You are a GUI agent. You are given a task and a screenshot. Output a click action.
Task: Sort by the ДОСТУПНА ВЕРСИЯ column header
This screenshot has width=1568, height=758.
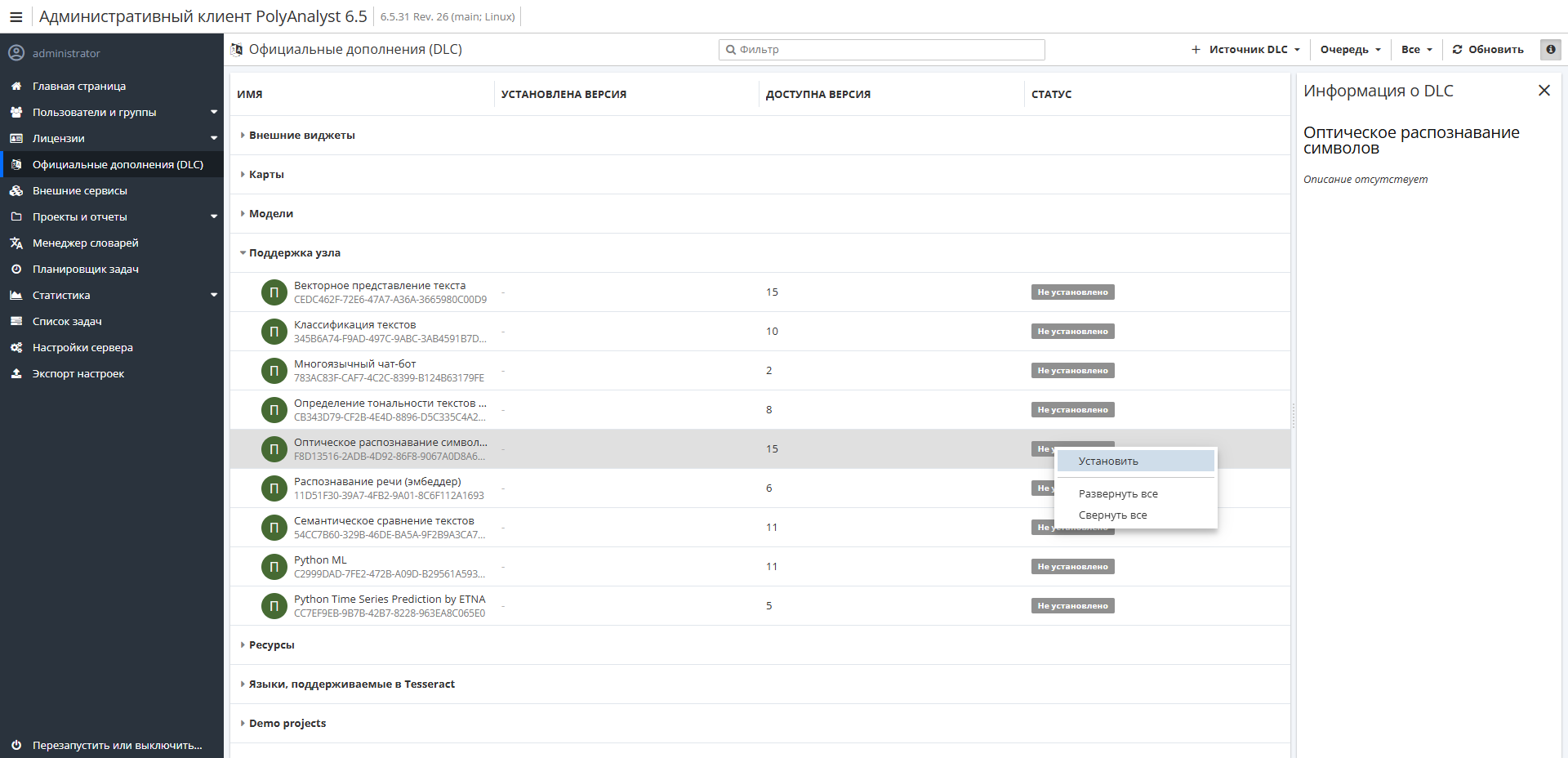pos(818,95)
